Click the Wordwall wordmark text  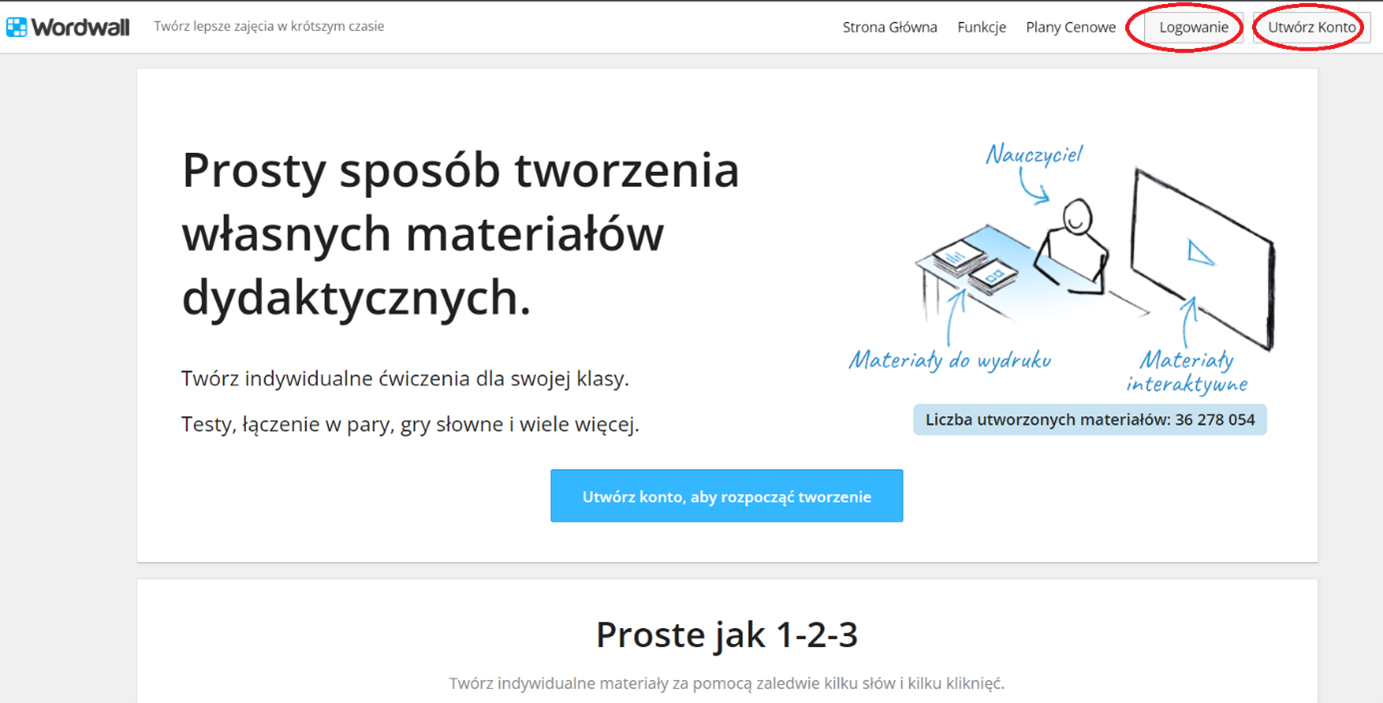80,26
